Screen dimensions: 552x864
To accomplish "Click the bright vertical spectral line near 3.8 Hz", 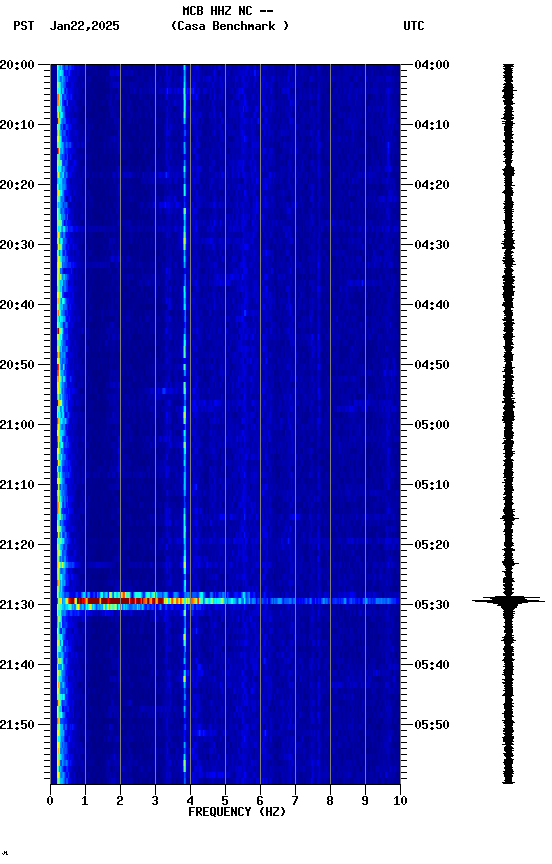I will tap(185, 424).
